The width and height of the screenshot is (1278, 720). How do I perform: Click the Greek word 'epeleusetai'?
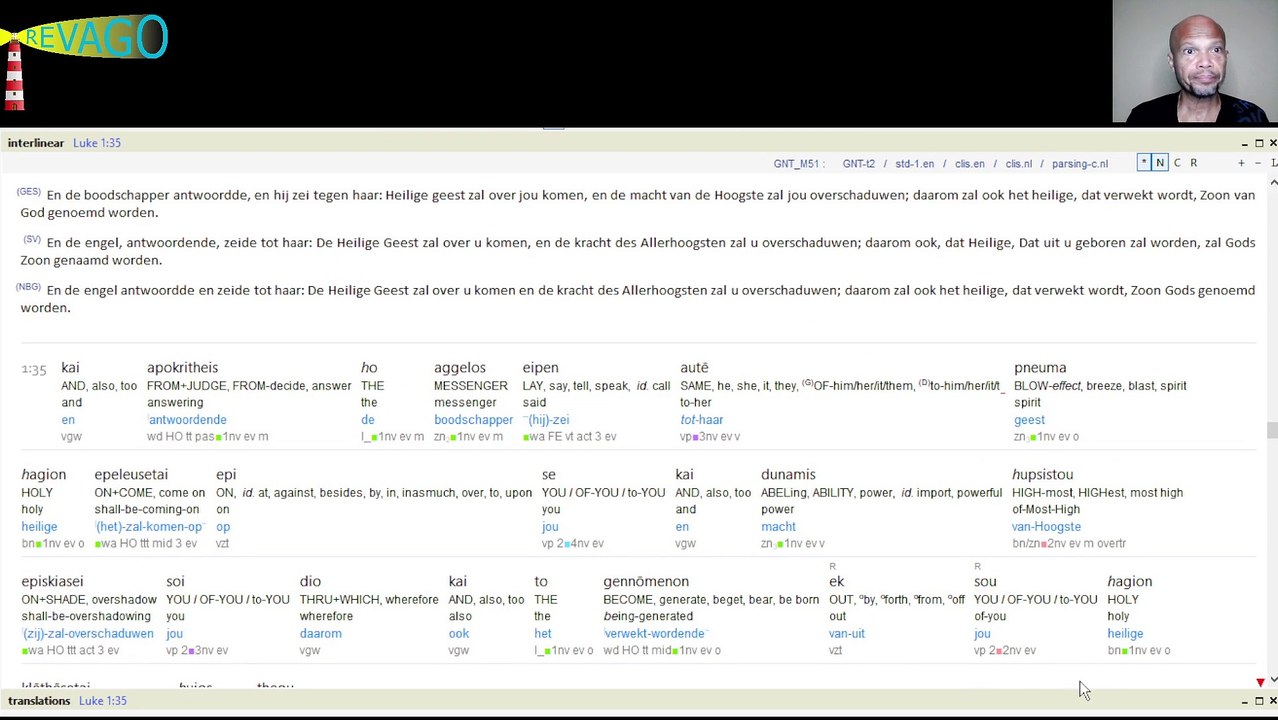[x=131, y=475]
